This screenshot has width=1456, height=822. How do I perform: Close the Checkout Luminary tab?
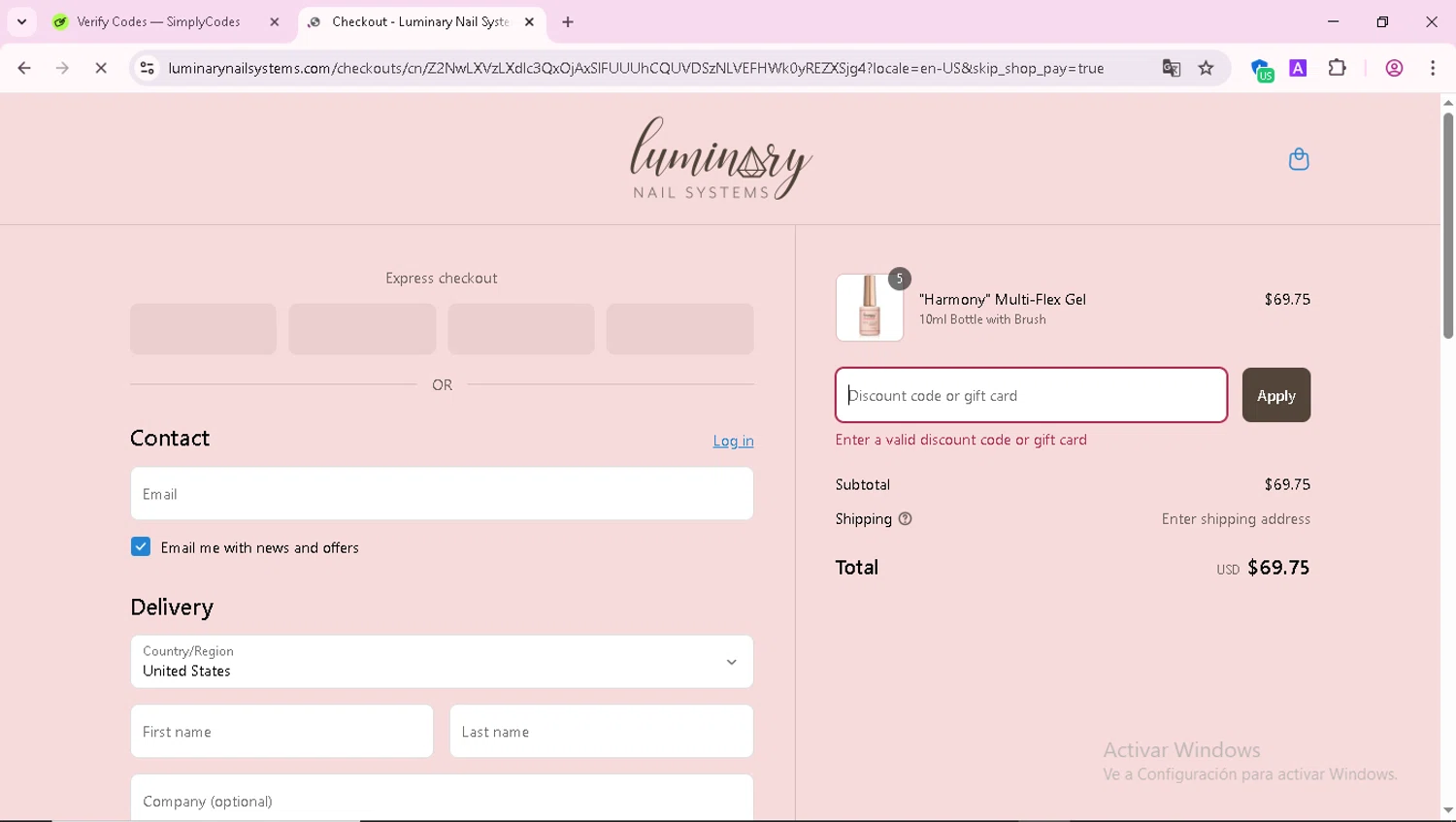coord(529,21)
